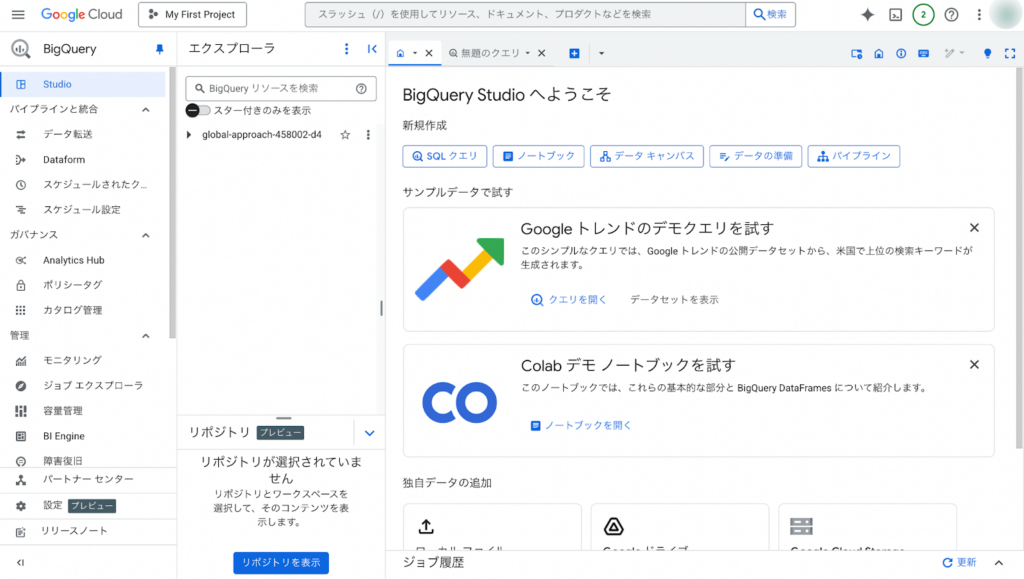
Task: Open the Google Cloud hamburger menu
Action: click(17, 15)
